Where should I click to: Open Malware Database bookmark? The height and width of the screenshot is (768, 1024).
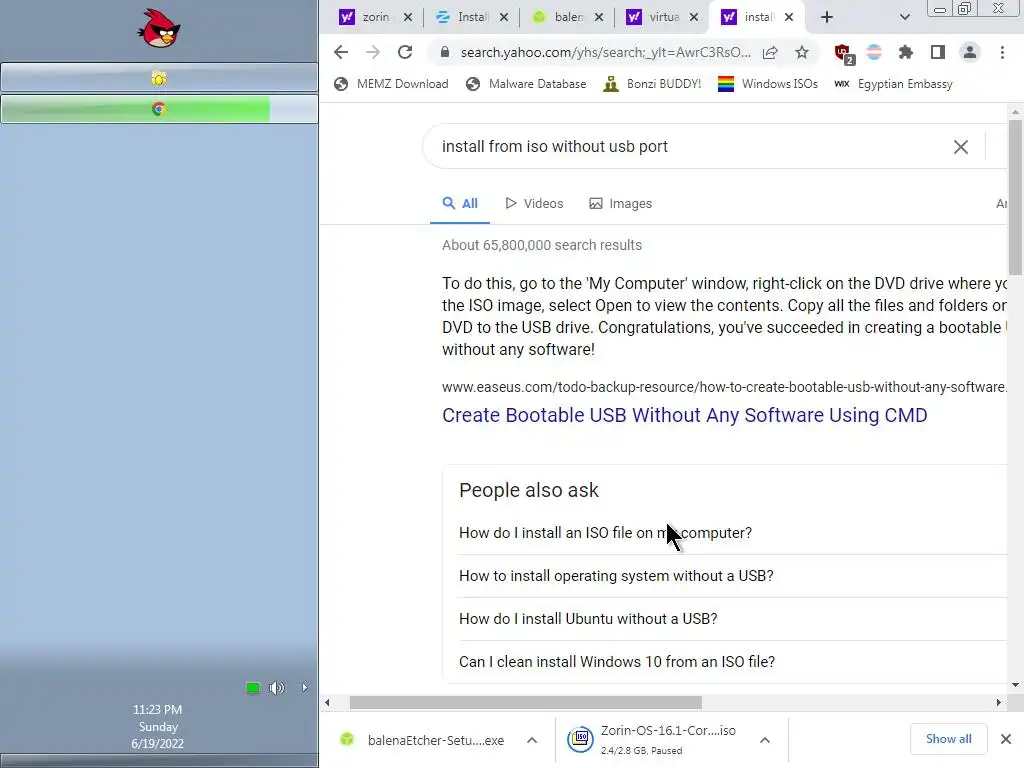[x=526, y=84]
